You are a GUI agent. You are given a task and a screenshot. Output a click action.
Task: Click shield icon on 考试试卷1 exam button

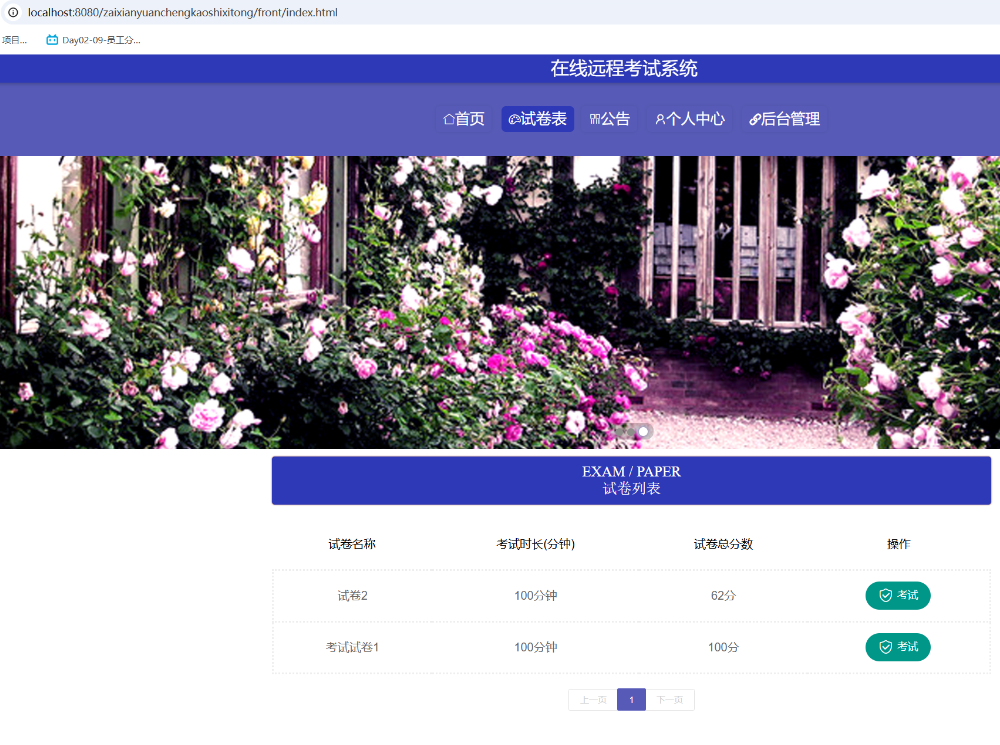tap(885, 647)
